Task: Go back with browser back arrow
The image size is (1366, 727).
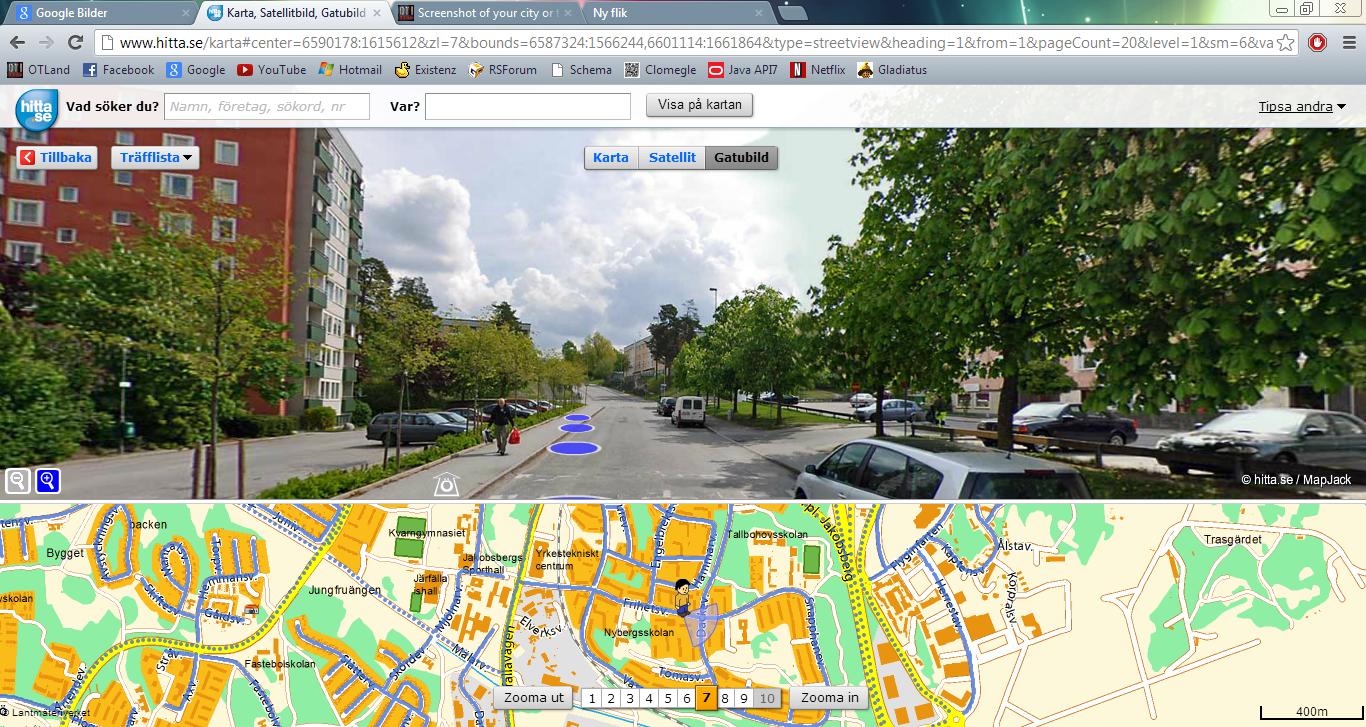Action: 17,42
